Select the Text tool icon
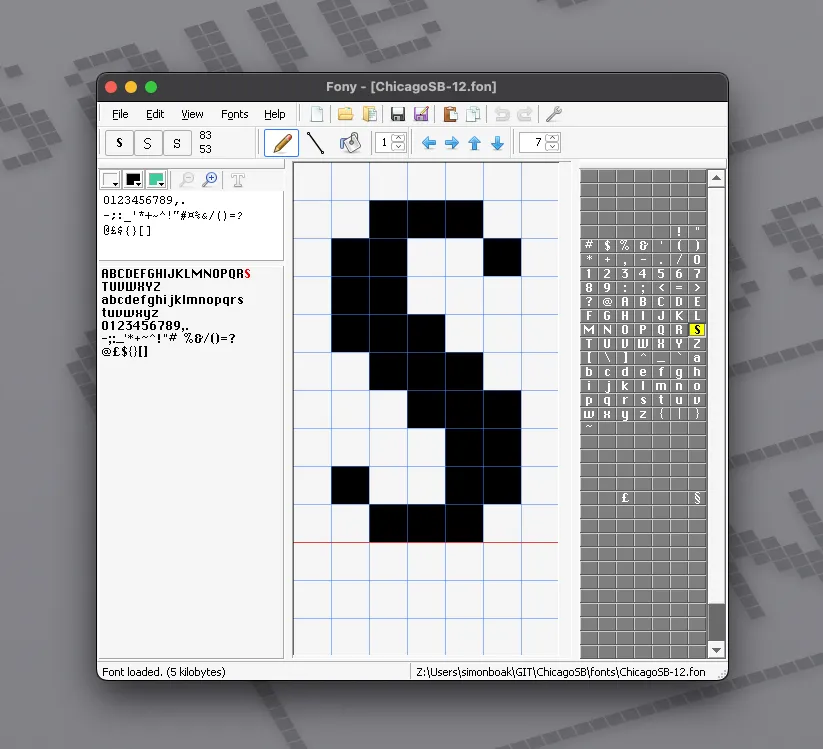Viewport: 823px width, 749px height. [237, 180]
